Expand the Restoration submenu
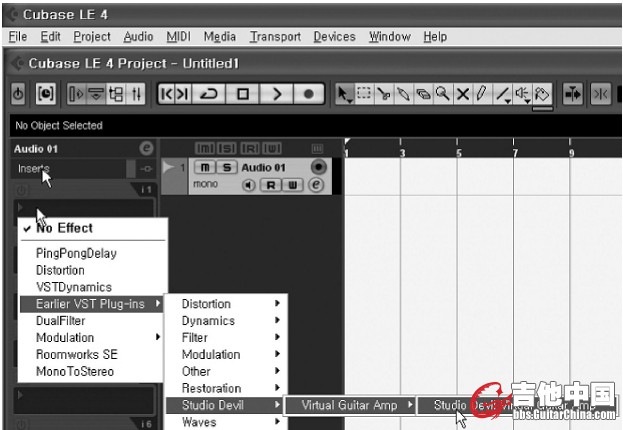 pyautogui.click(x=226, y=388)
